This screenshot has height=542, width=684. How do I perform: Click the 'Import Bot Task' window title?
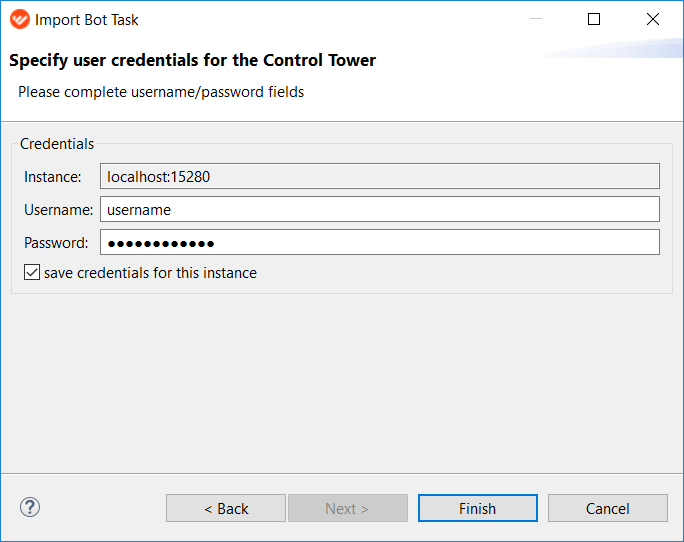click(86, 20)
